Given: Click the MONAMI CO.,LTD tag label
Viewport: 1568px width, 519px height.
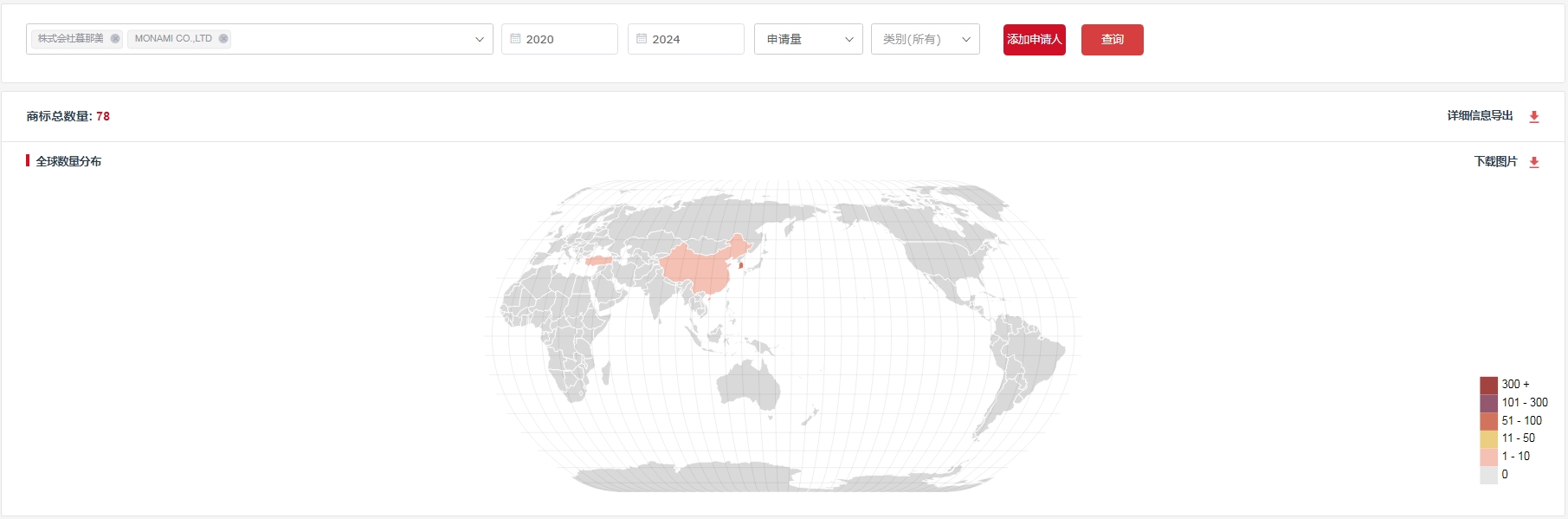Looking at the screenshot, I should click(173, 39).
